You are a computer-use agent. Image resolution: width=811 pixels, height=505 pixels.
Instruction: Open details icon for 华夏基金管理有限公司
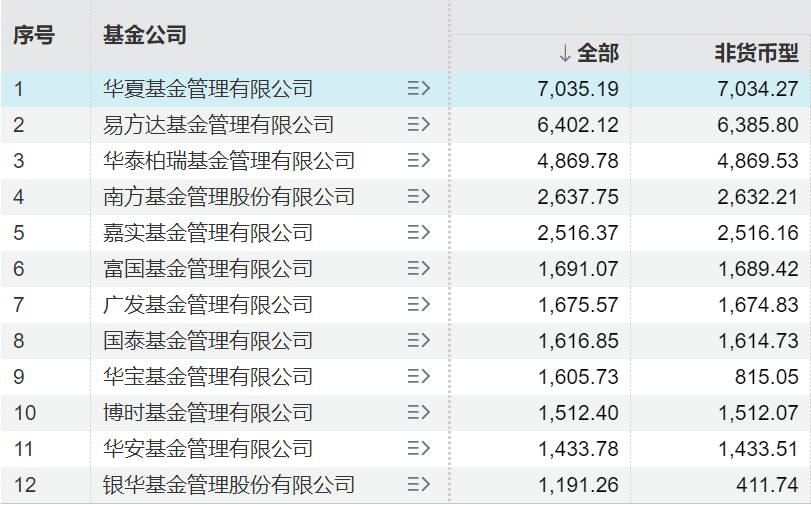click(x=418, y=88)
